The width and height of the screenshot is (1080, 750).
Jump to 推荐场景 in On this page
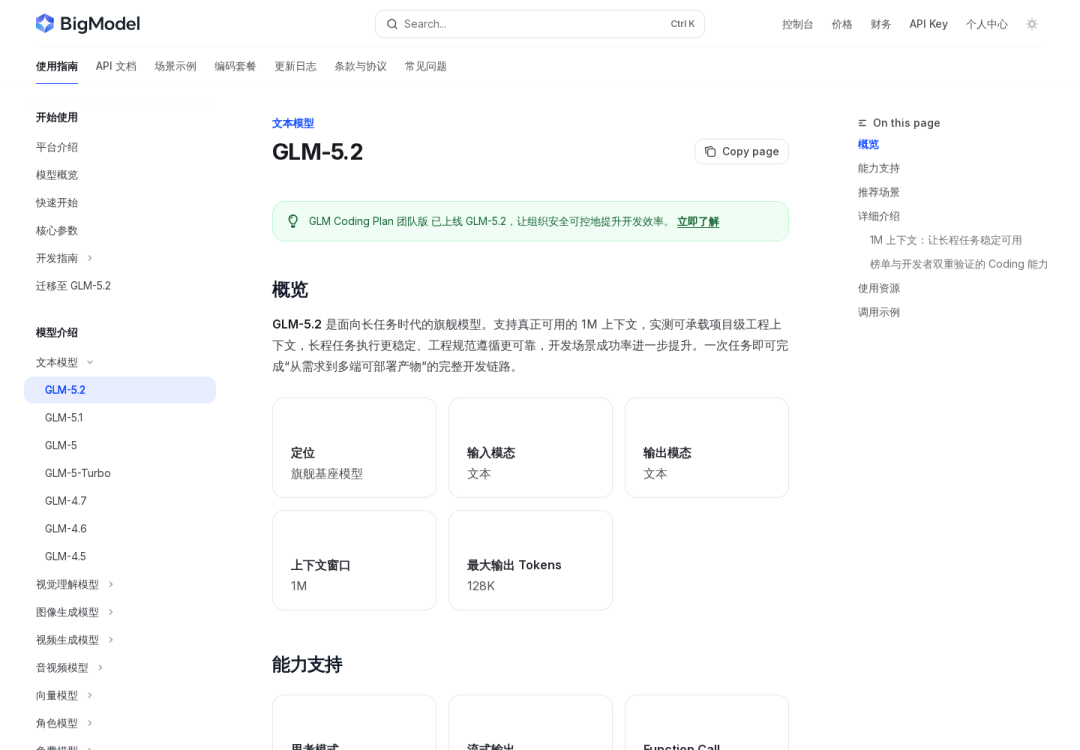[x=878, y=192]
